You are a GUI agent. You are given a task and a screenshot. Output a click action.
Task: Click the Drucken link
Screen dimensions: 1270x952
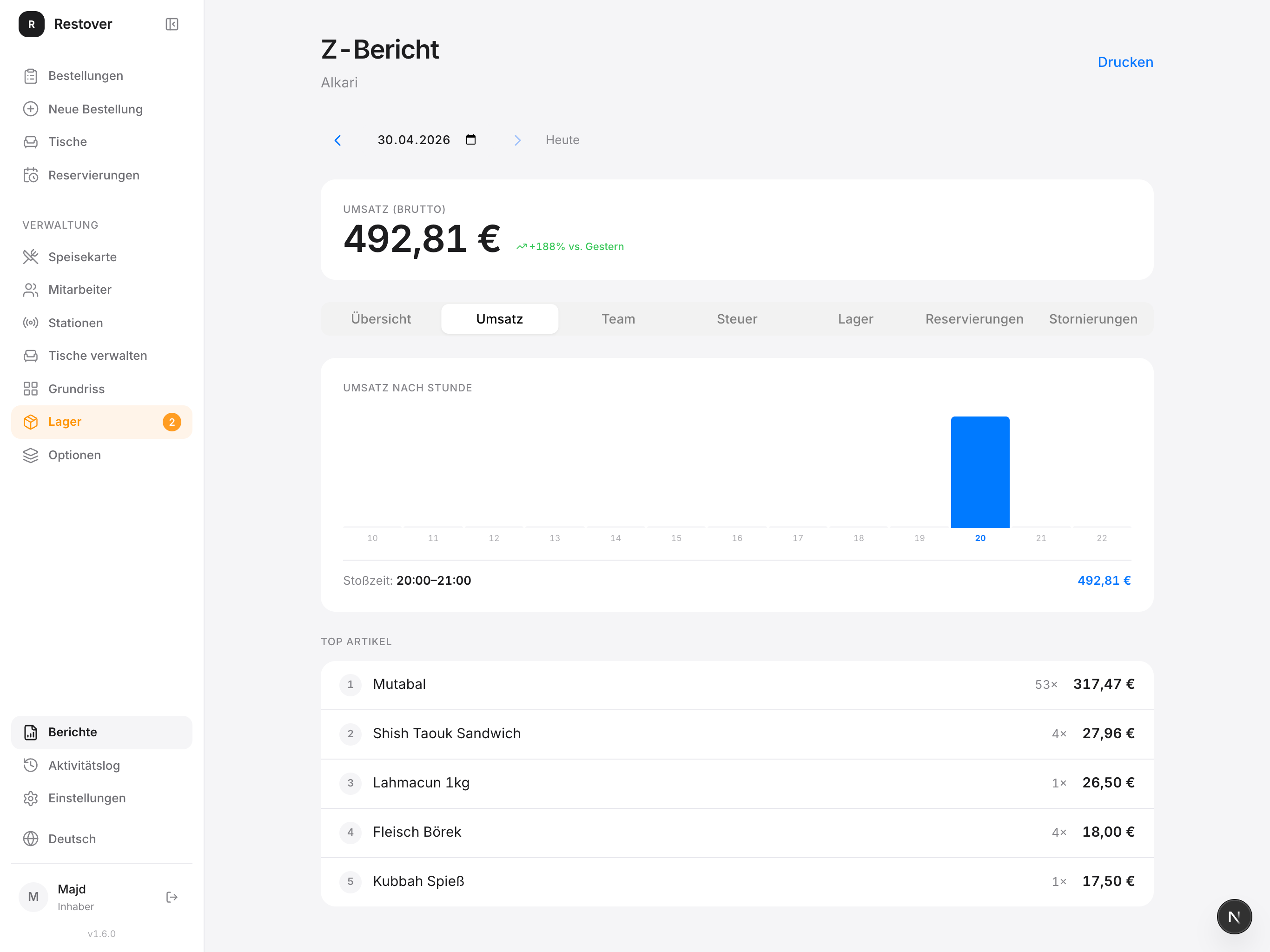click(1125, 62)
